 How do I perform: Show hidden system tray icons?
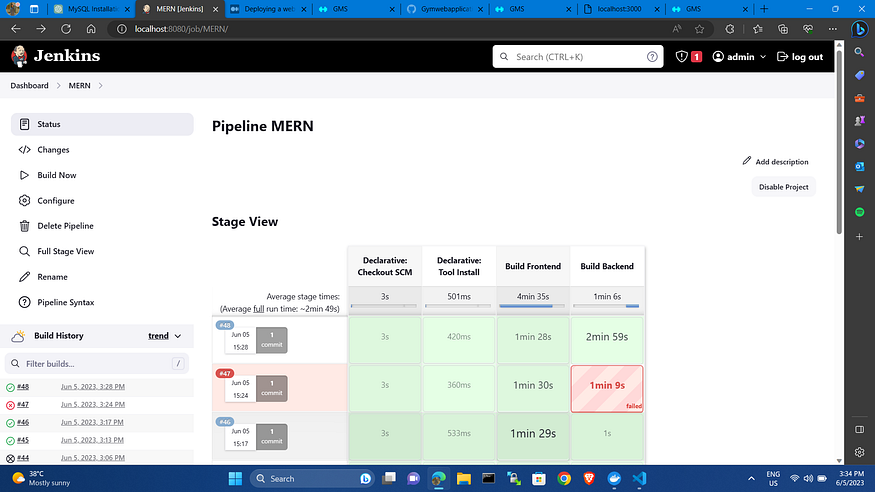click(751, 479)
